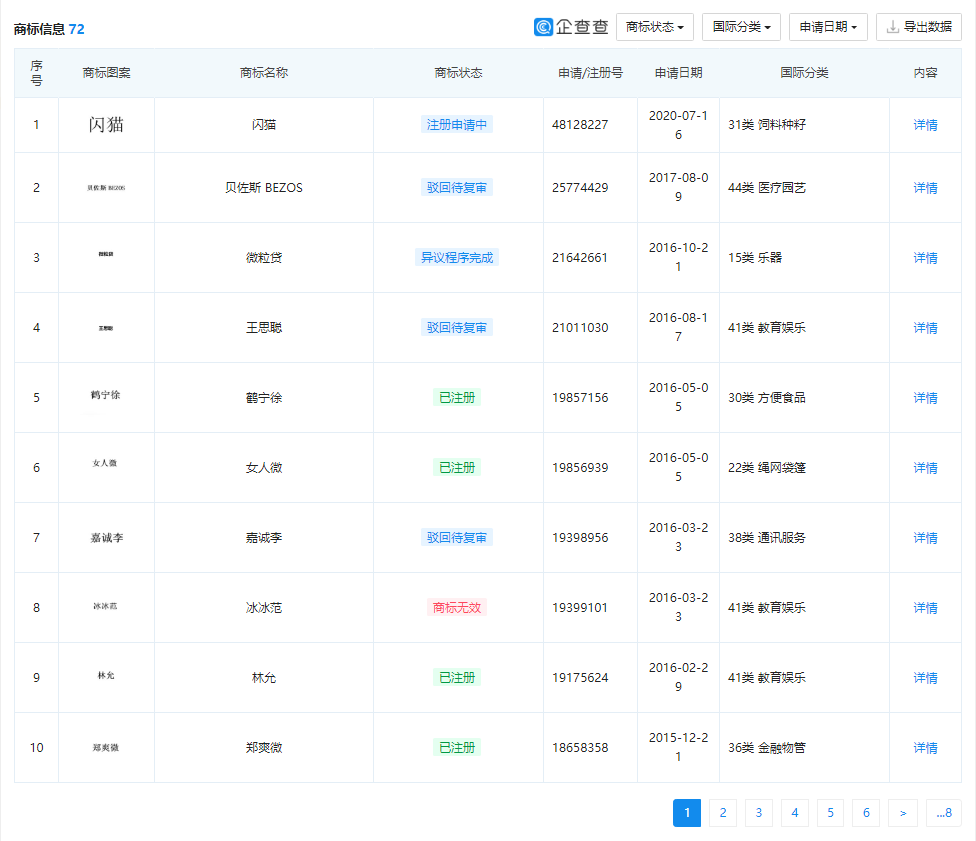The image size is (976, 841).
Task: Go to page 4 of results
Action: (x=795, y=813)
